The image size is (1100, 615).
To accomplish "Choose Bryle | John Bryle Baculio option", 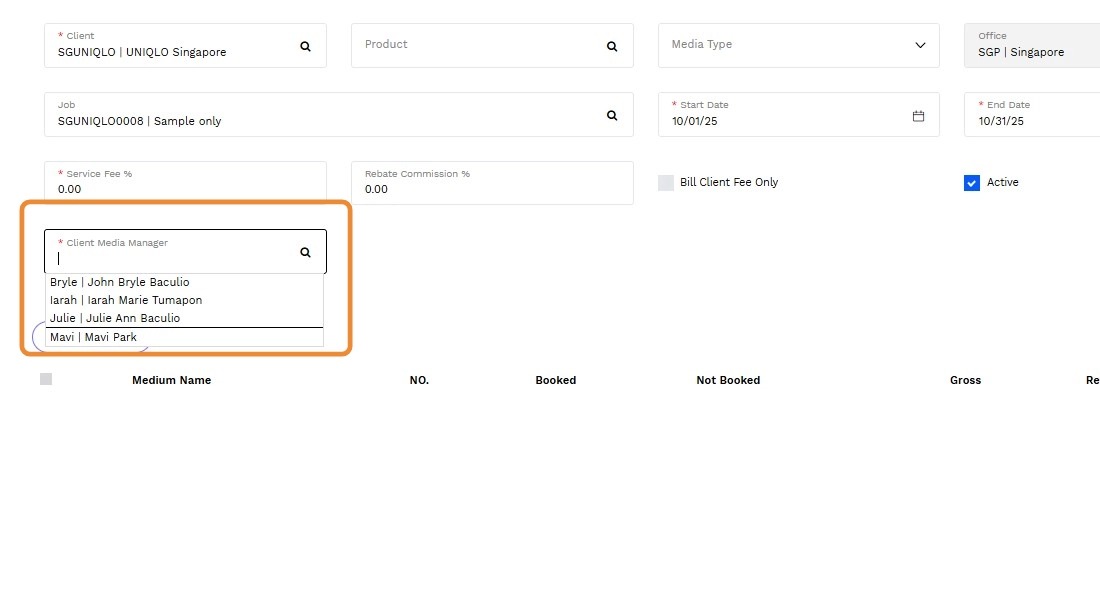I will [120, 282].
